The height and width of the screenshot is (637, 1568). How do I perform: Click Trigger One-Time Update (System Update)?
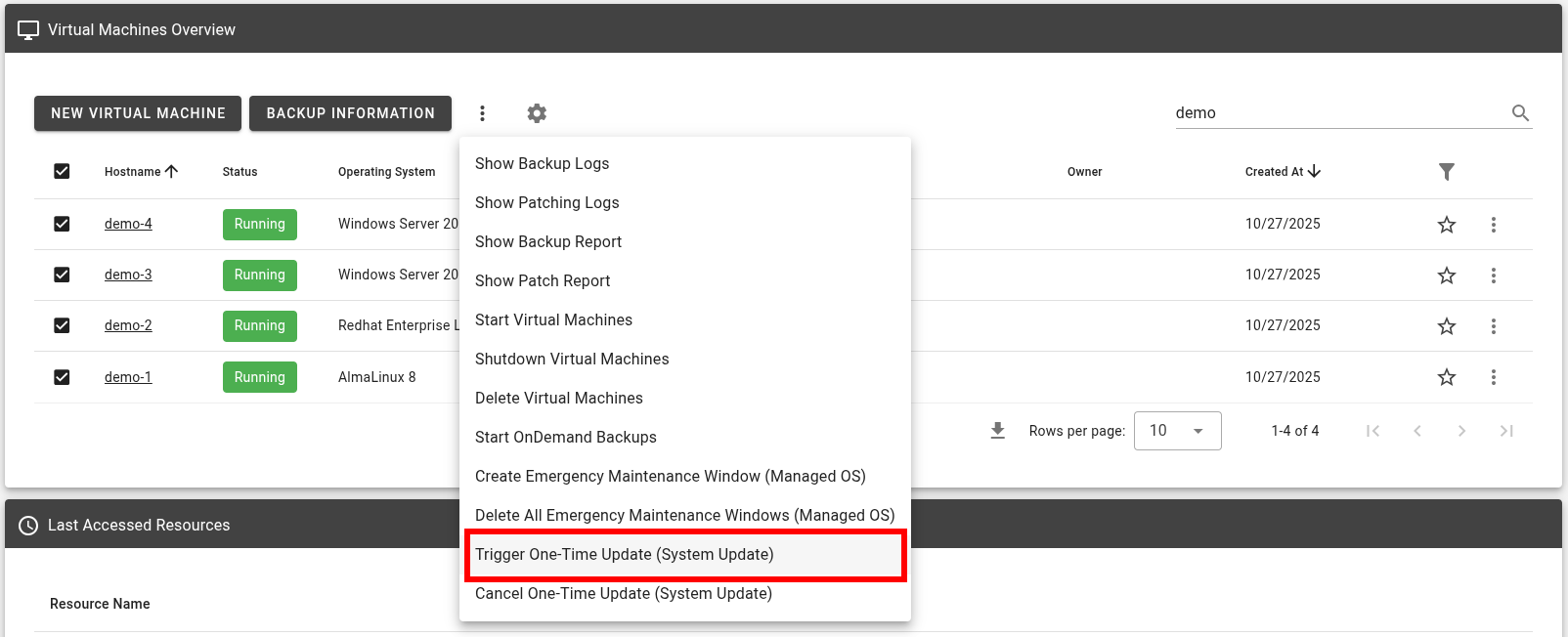tap(684, 554)
